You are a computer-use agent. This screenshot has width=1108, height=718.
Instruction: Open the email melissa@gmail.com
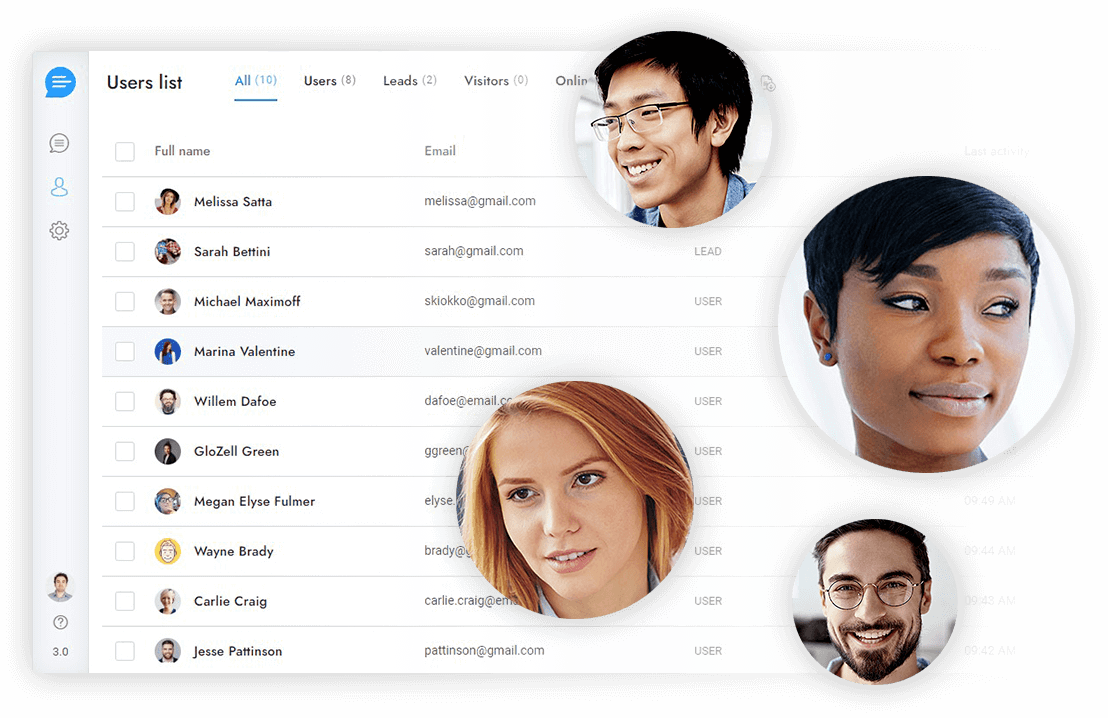pyautogui.click(x=481, y=201)
